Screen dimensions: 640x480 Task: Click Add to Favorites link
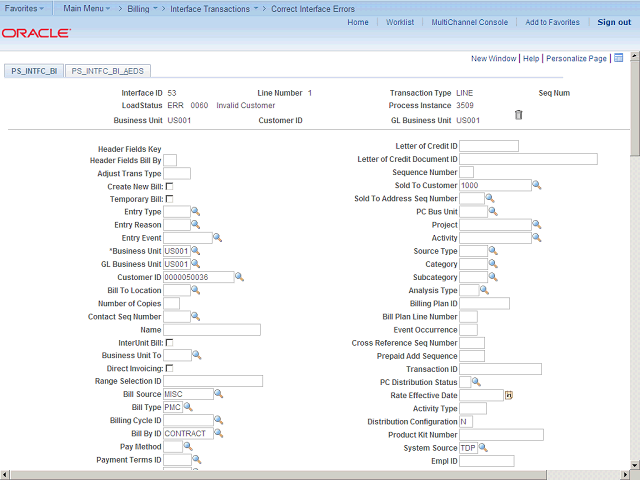(552, 22)
